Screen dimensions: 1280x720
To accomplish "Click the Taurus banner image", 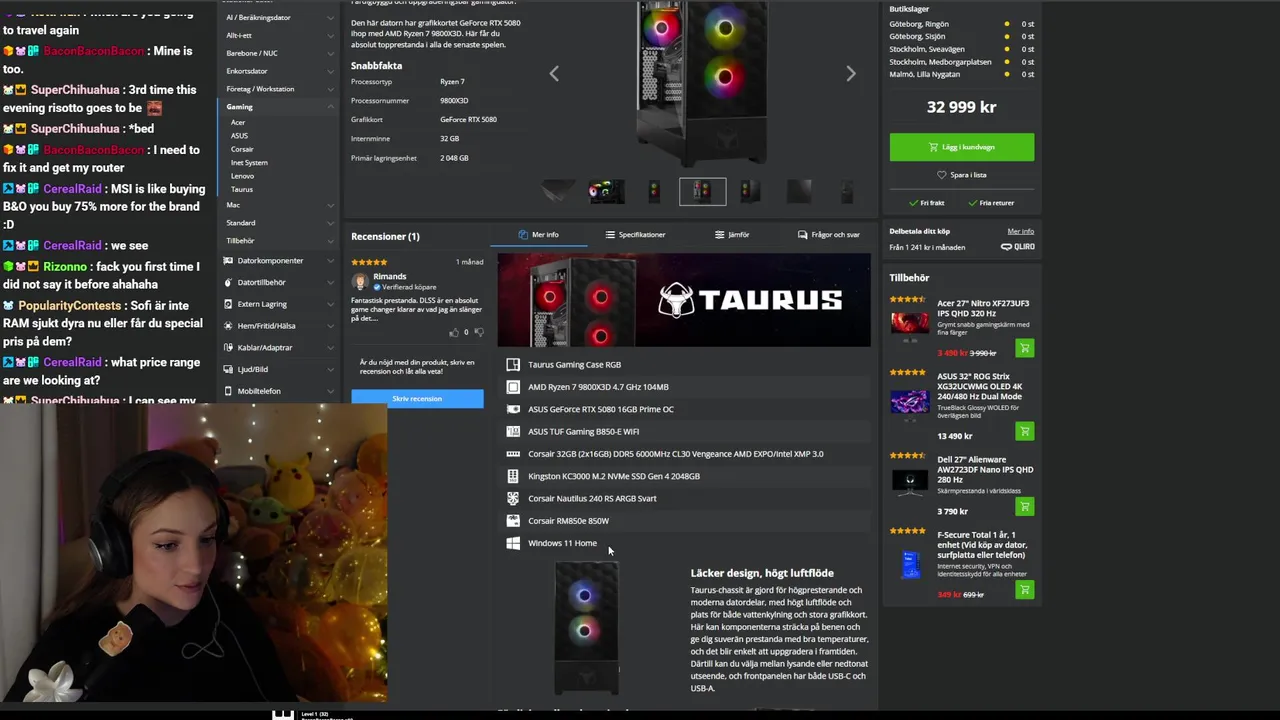I will [x=684, y=300].
